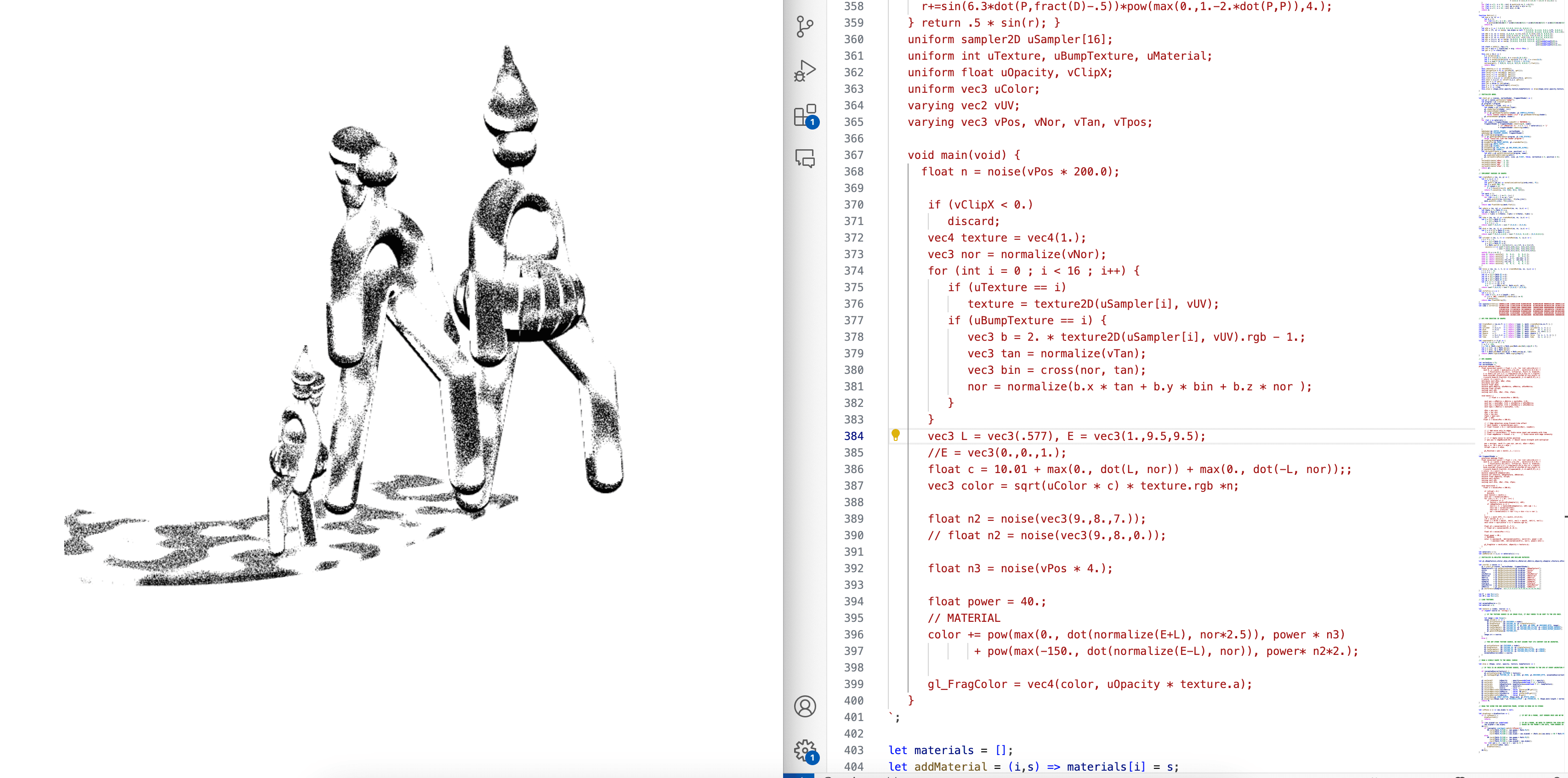Click the 'discard;' statement

tap(973, 221)
